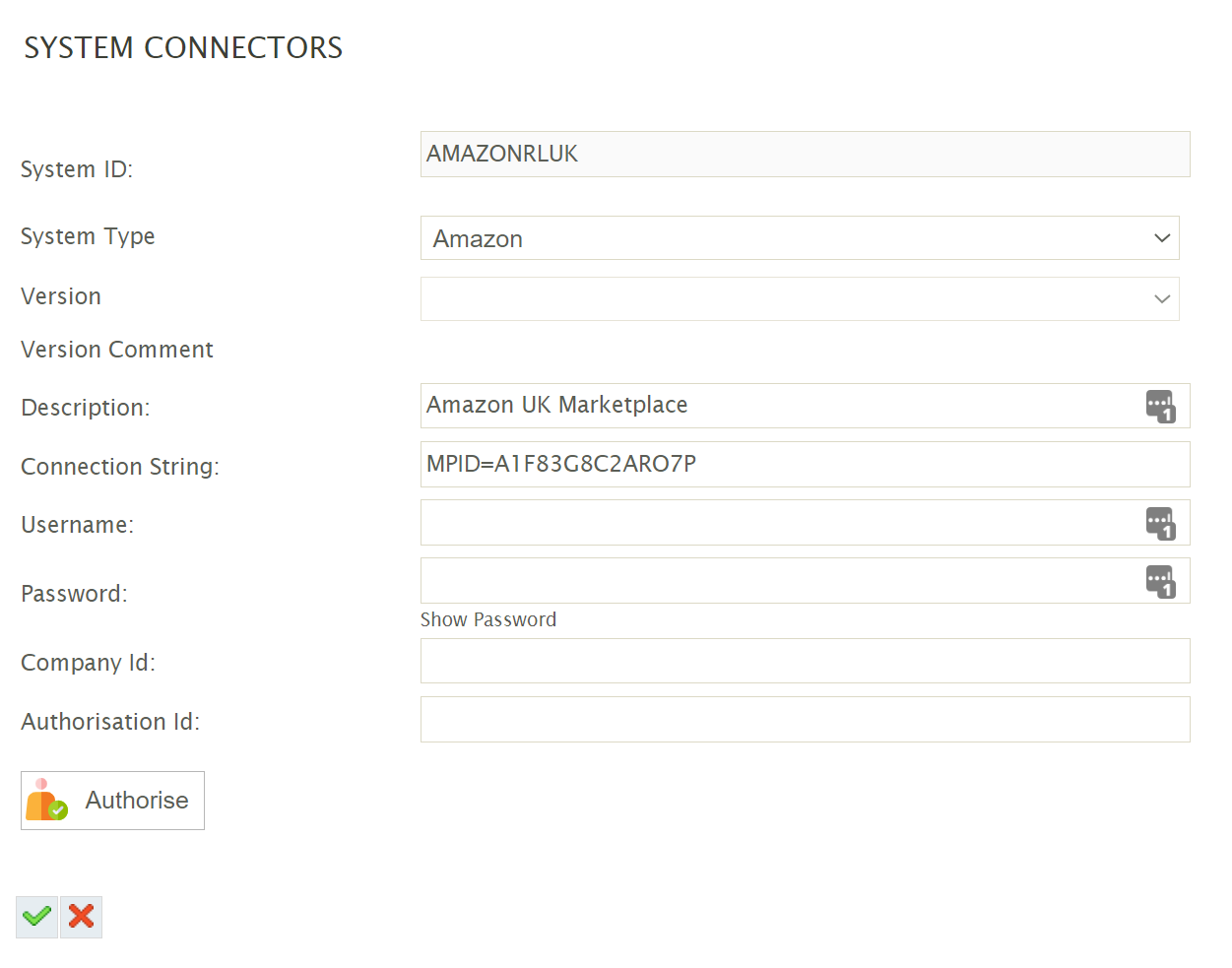Image resolution: width=1232 pixels, height=968 pixels.
Task: Click the green checkmark save icon
Action: 37,917
